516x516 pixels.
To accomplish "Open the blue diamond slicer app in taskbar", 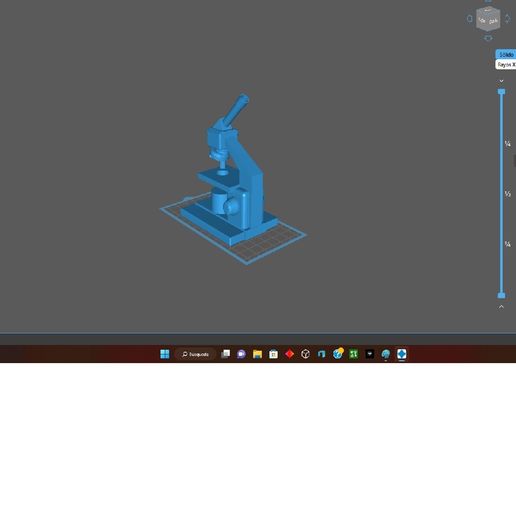I will (402, 354).
